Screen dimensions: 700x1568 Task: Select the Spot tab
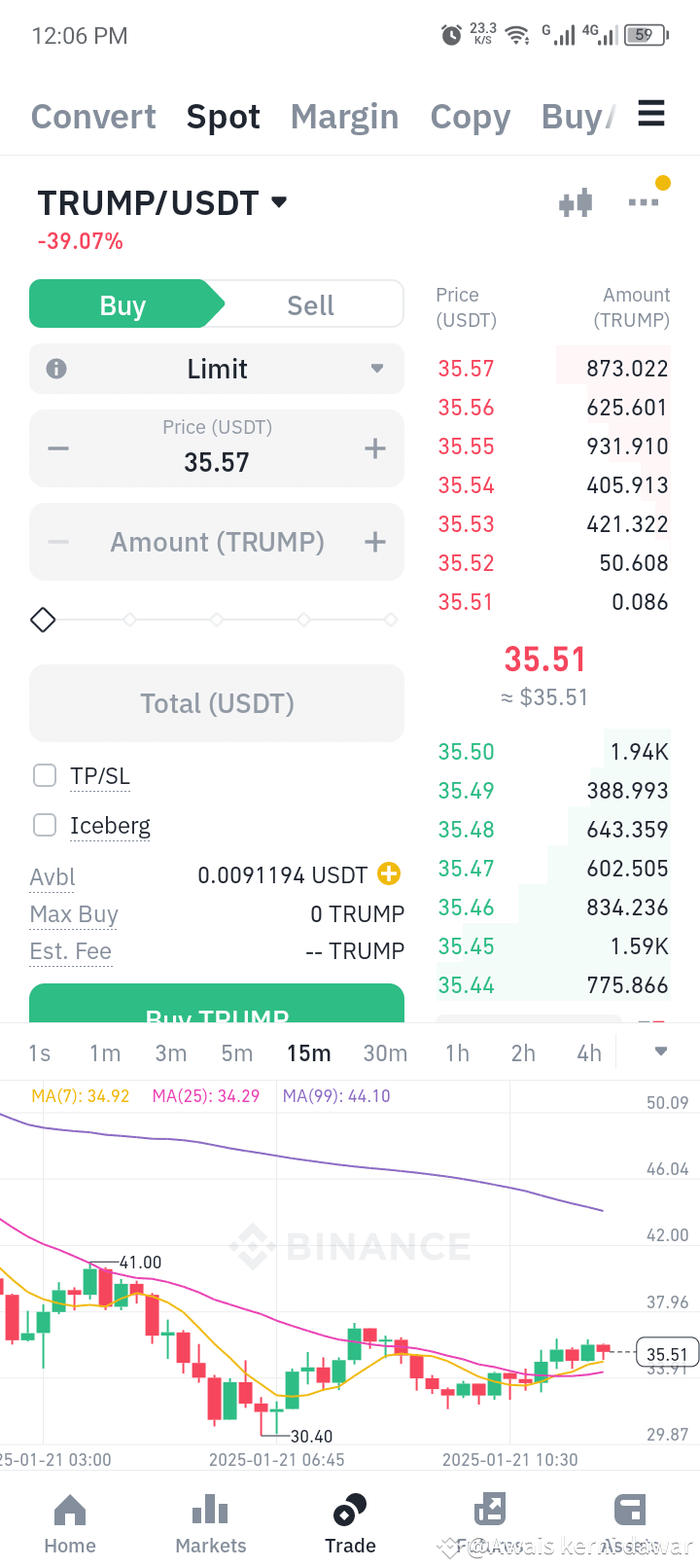point(224,117)
